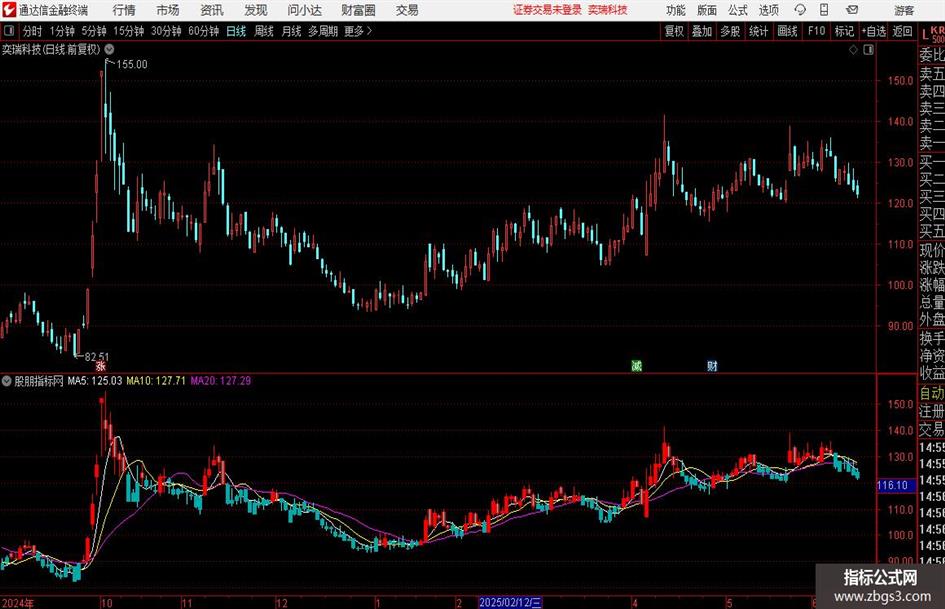
Task: Open the 行情 menu
Action: 124,10
